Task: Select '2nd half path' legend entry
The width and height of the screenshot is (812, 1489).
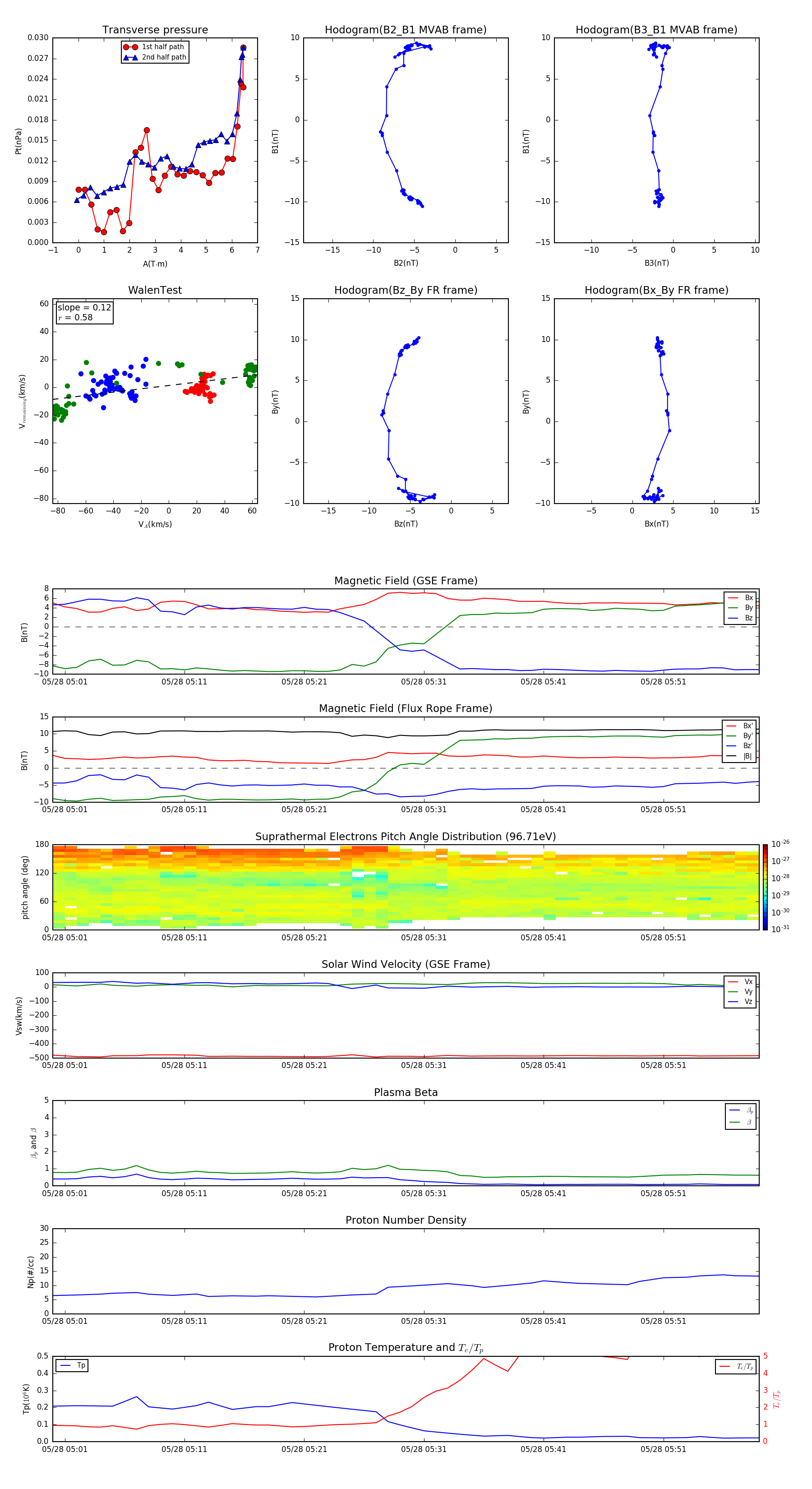Action: pyautogui.click(x=155, y=57)
